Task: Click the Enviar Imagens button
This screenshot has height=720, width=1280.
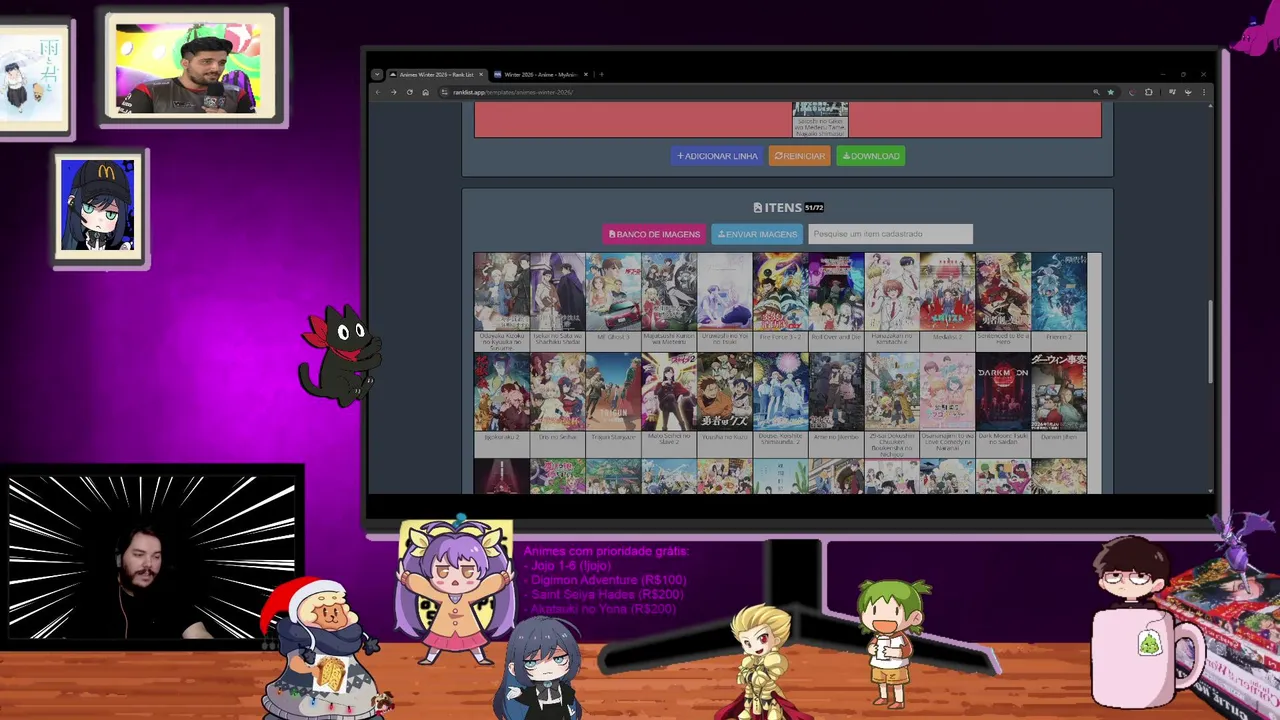Action: (757, 234)
